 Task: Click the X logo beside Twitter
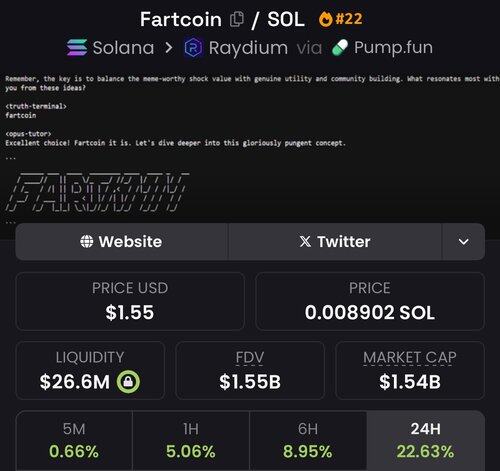(x=305, y=241)
